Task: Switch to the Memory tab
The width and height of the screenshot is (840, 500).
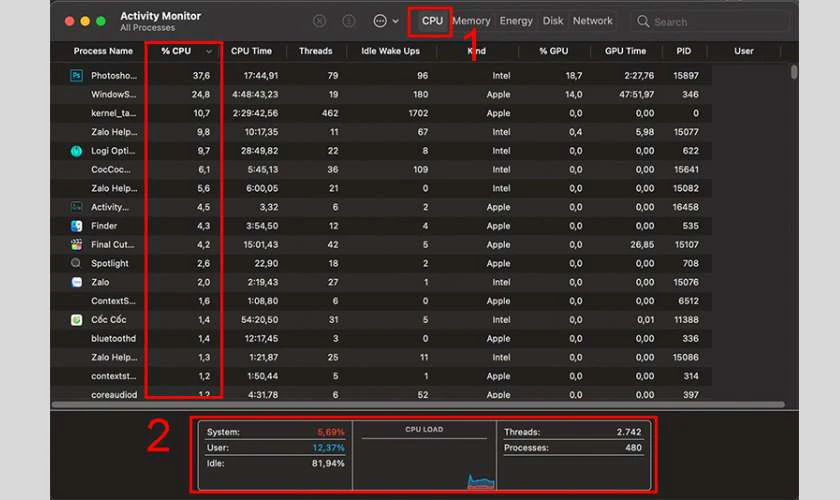Action: tap(471, 21)
